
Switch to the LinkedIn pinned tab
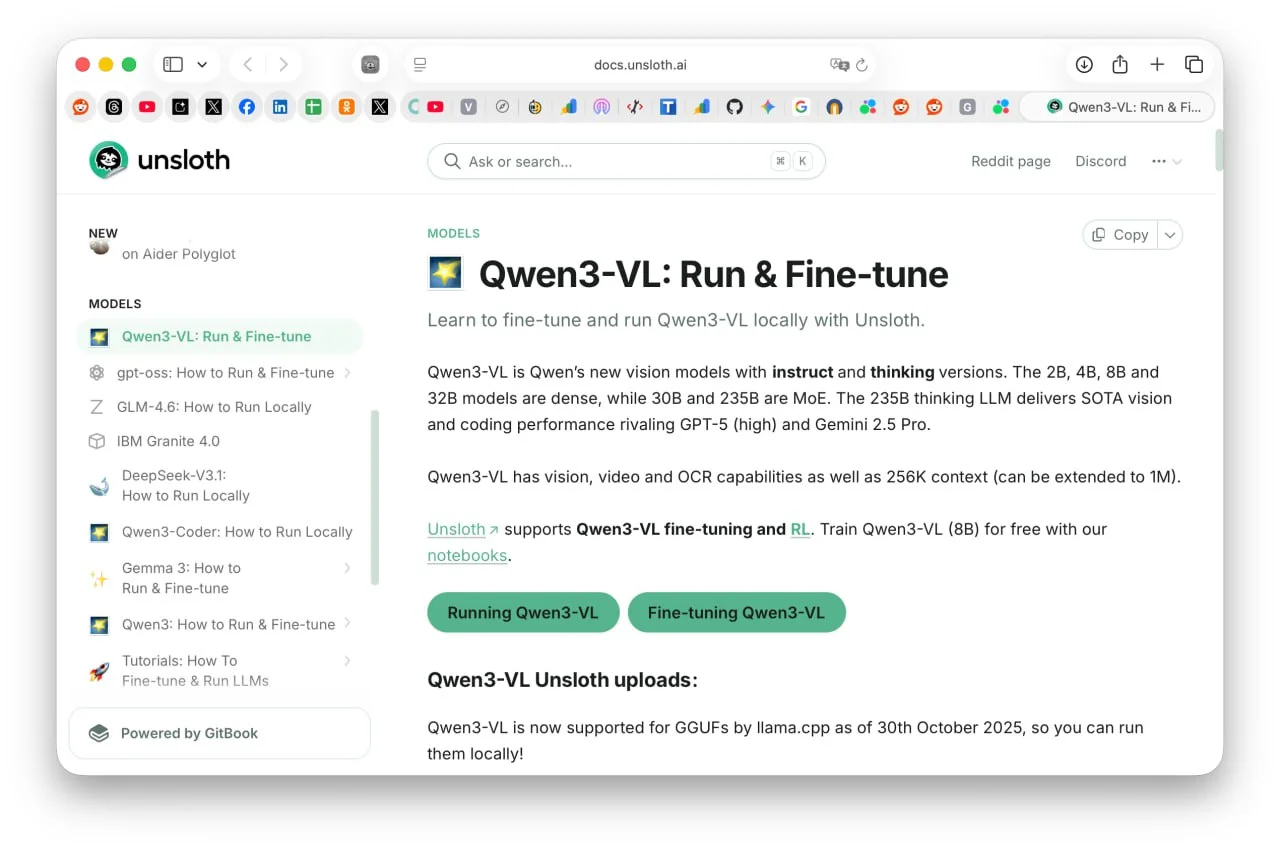(x=280, y=107)
